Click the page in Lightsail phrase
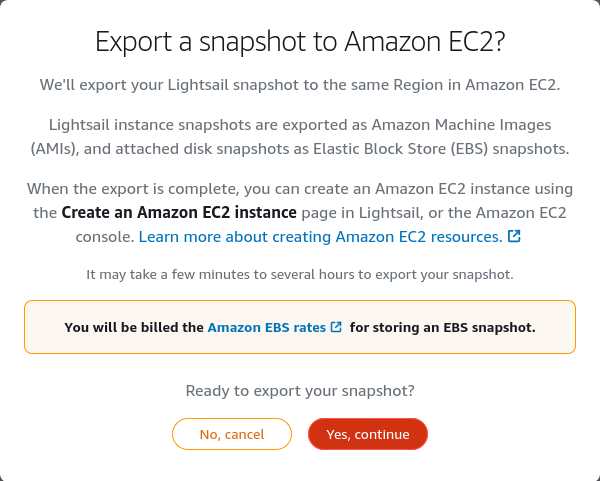600x481 pixels. pyautogui.click(x=362, y=212)
